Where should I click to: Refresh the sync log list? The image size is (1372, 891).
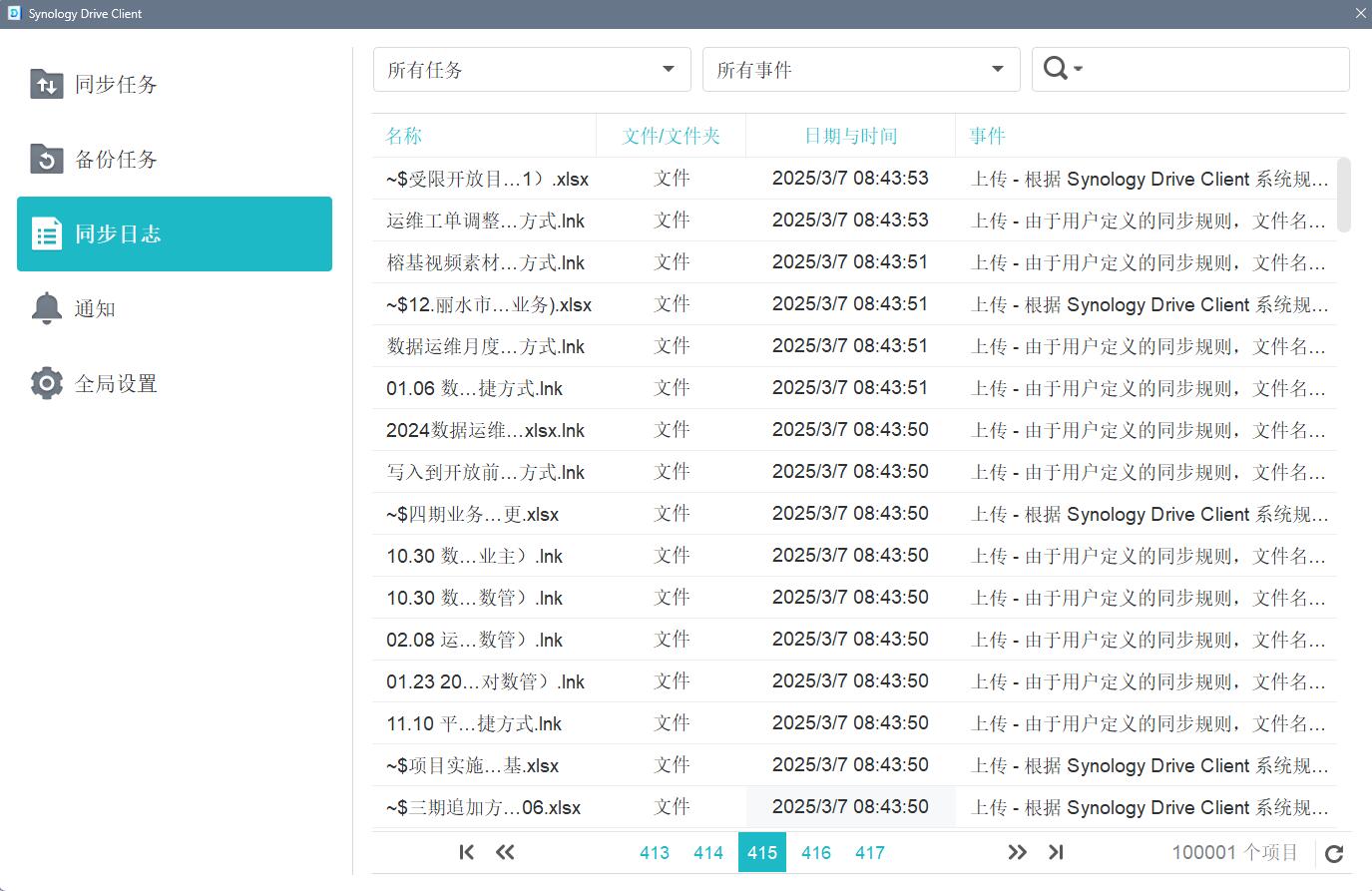click(x=1334, y=853)
